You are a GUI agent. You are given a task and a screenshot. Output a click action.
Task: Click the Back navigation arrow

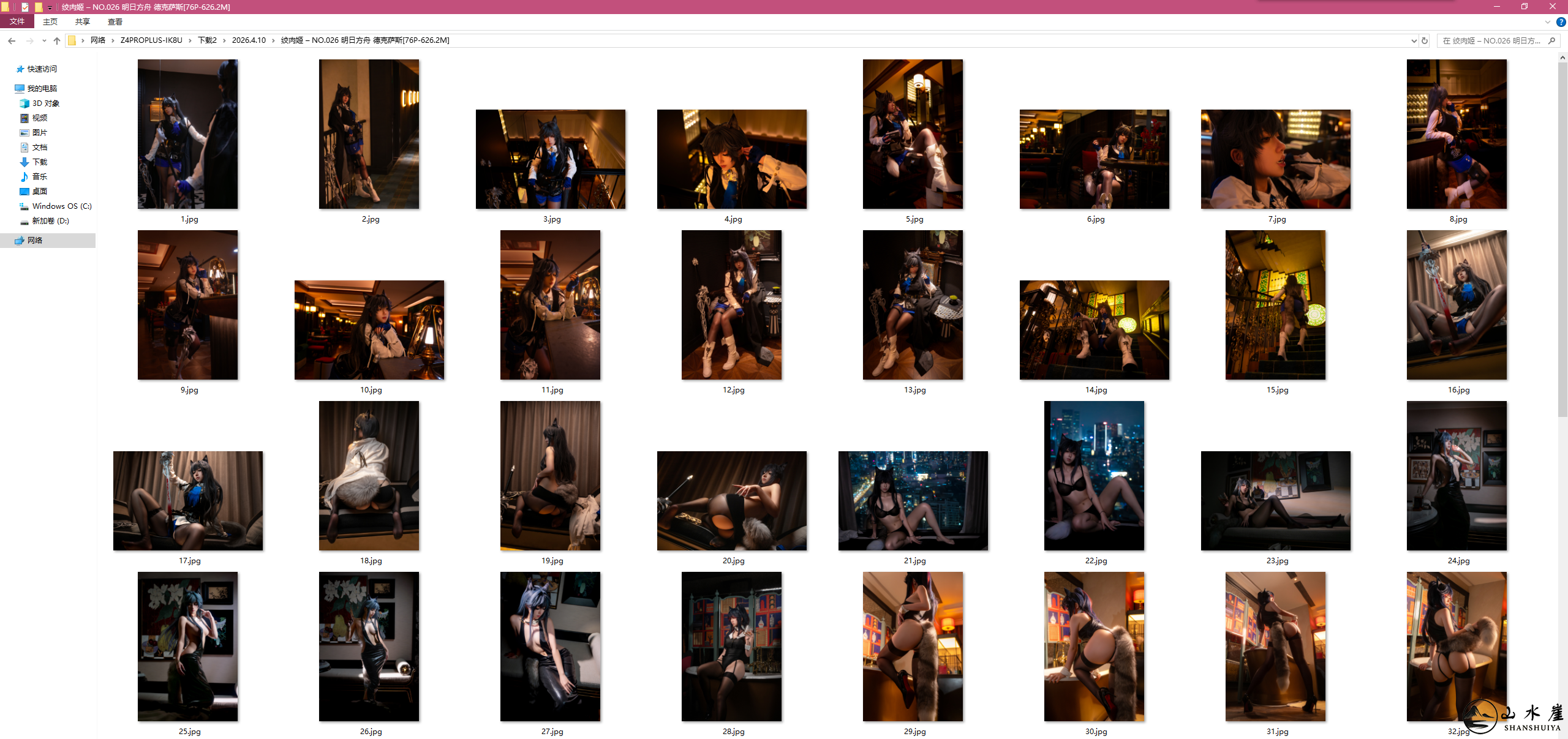pyautogui.click(x=12, y=40)
